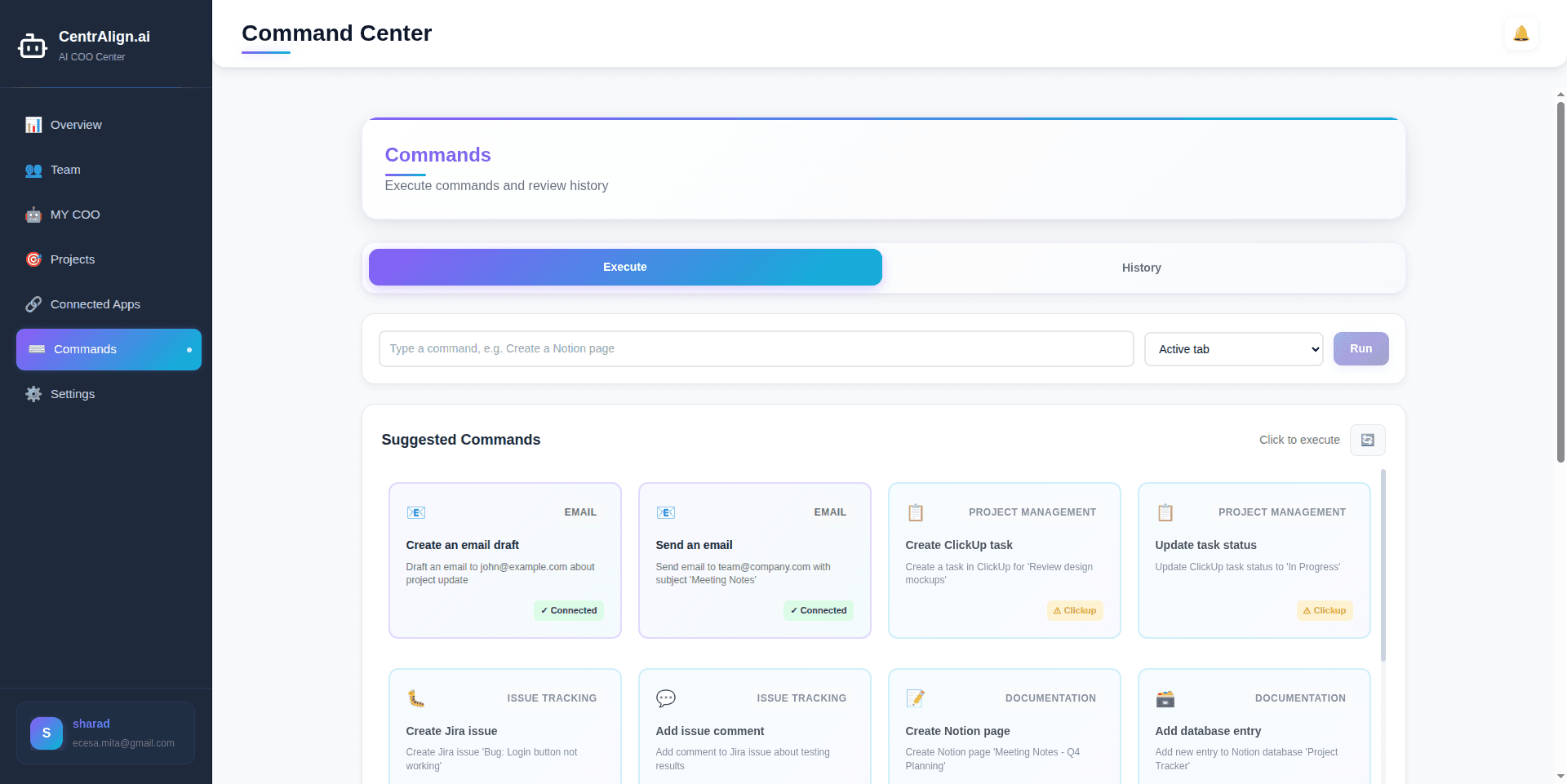Choose the Create ClickUp task card
1567x784 pixels.
(x=1004, y=560)
